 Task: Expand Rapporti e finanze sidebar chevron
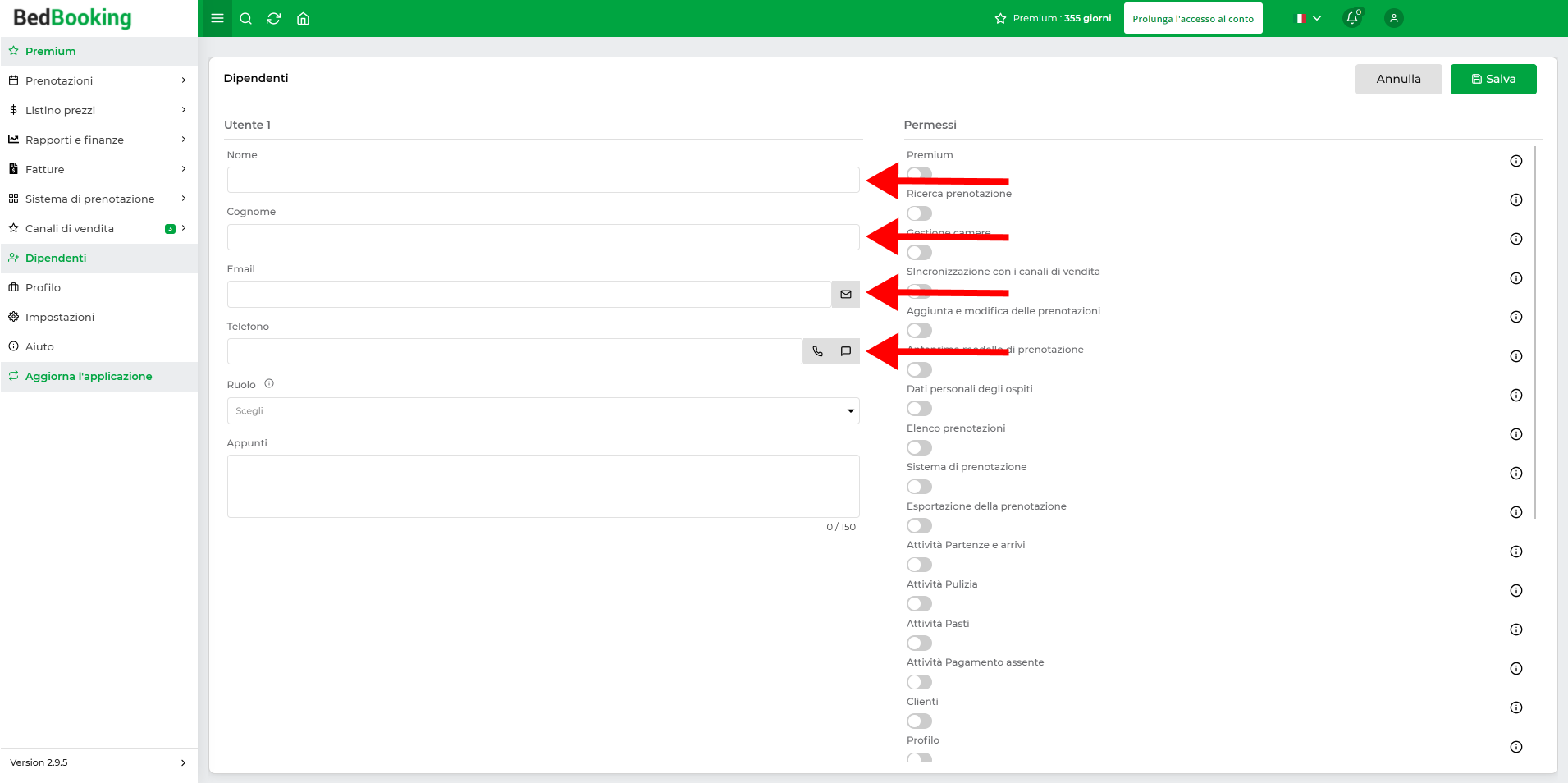pyautogui.click(x=184, y=140)
